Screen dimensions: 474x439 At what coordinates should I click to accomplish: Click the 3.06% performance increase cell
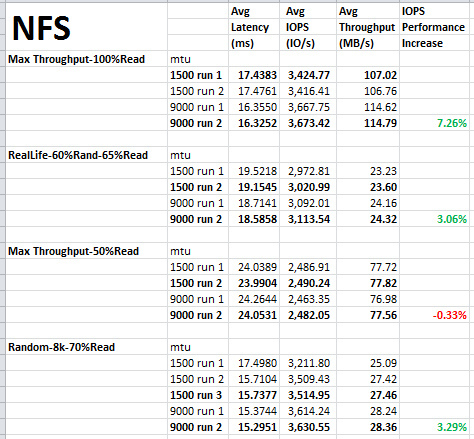click(x=435, y=219)
